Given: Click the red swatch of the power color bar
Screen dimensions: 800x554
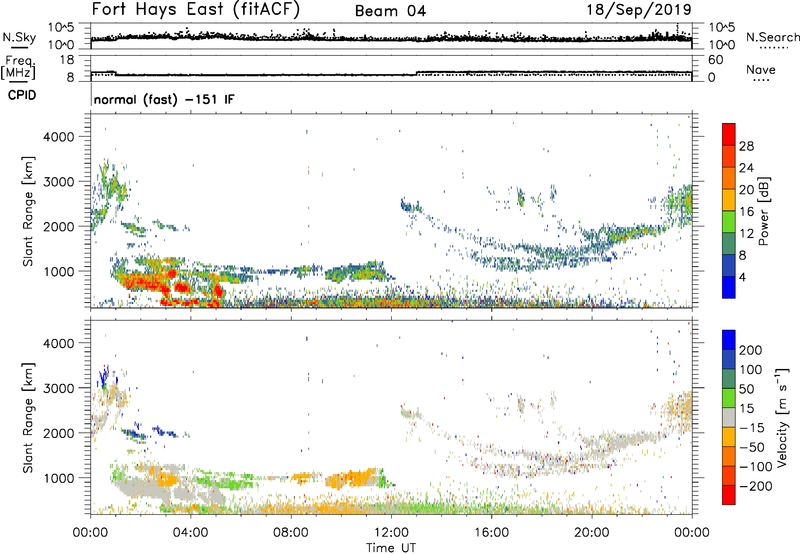Looking at the screenshot, I should (729, 134).
